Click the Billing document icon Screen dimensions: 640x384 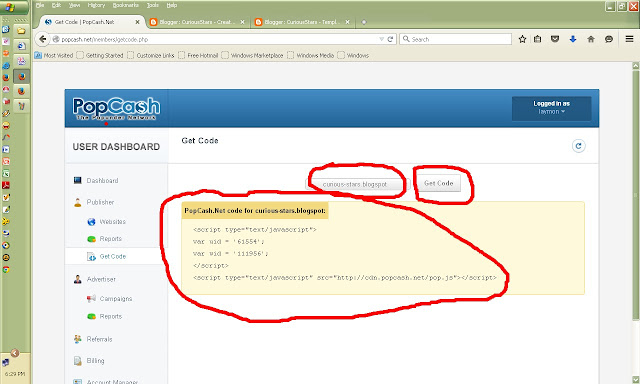(78, 361)
